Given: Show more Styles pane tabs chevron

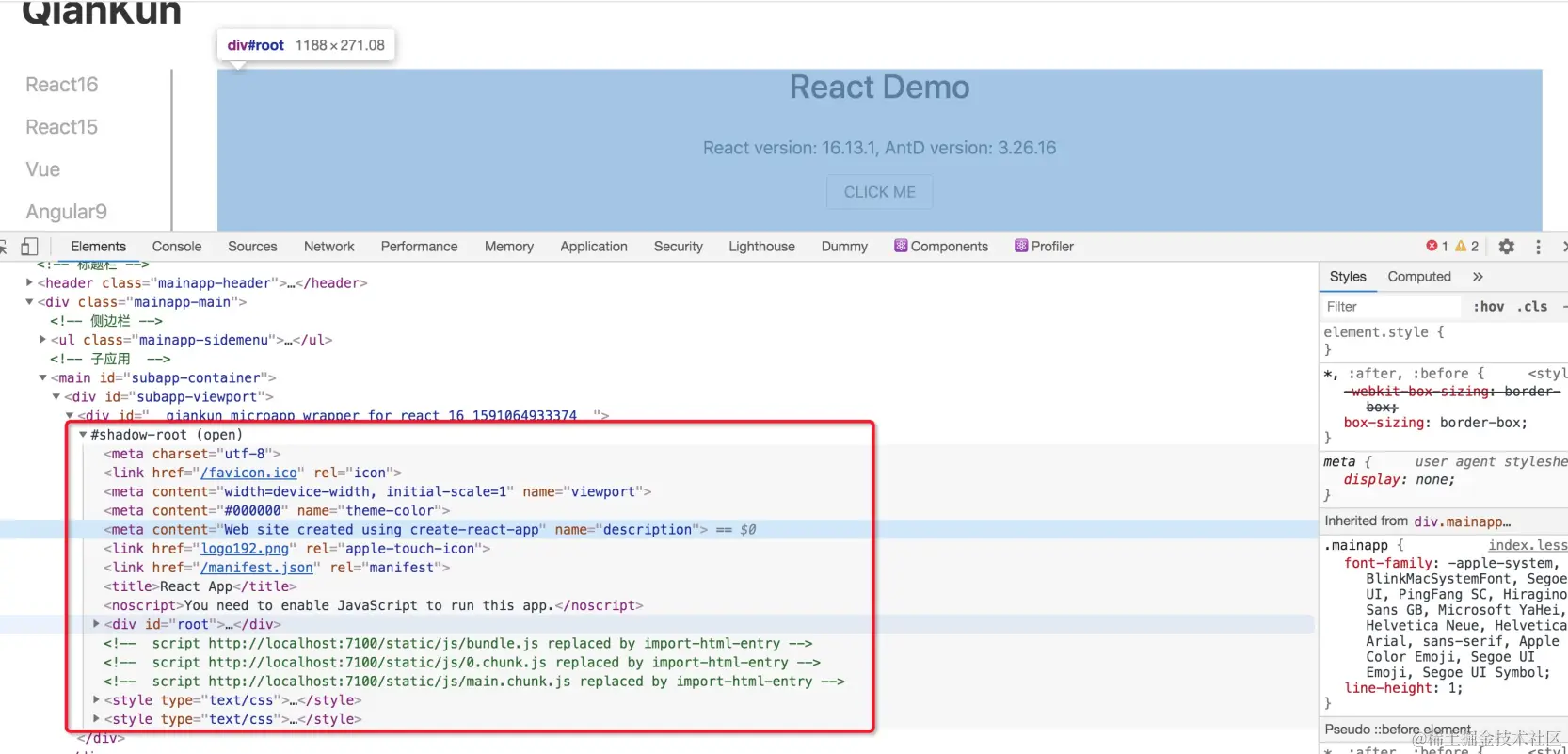Looking at the screenshot, I should point(1478,277).
